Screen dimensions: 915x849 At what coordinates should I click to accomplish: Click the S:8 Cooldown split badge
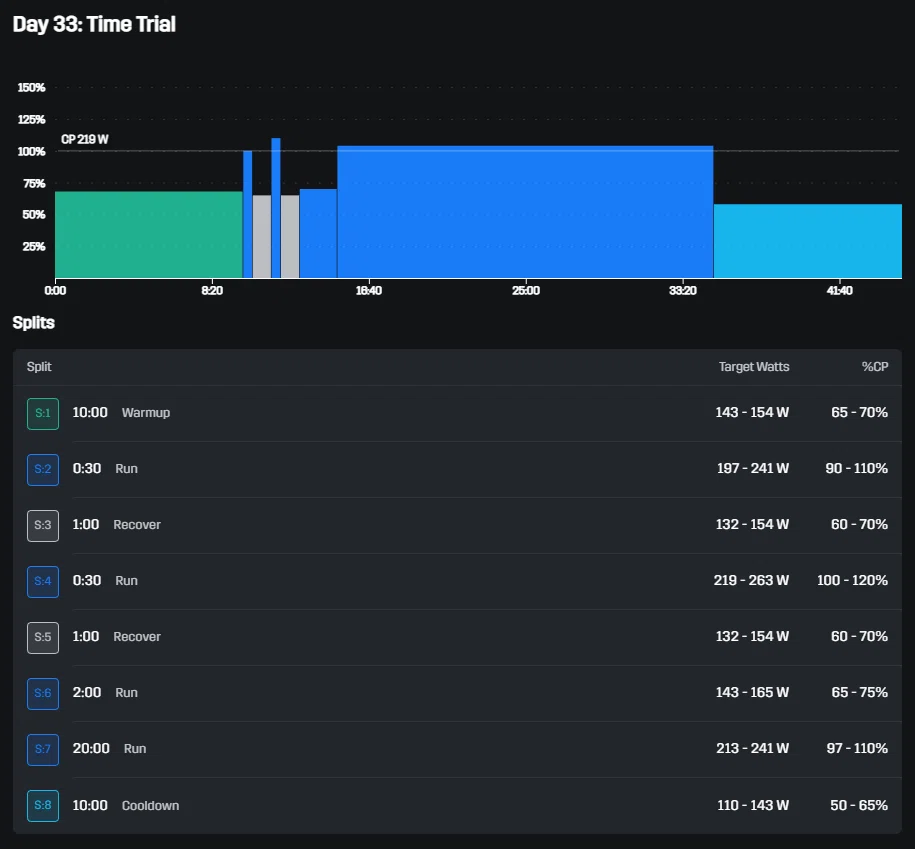(x=43, y=805)
